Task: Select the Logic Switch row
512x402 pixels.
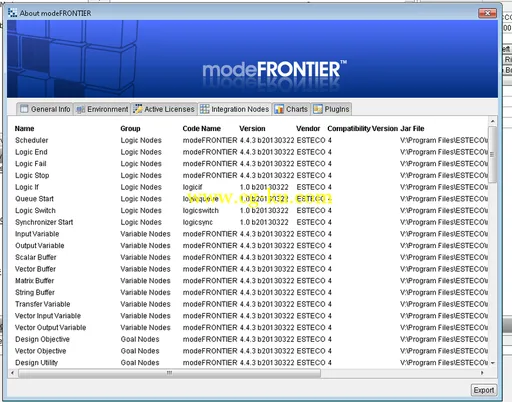Action: click(251, 210)
